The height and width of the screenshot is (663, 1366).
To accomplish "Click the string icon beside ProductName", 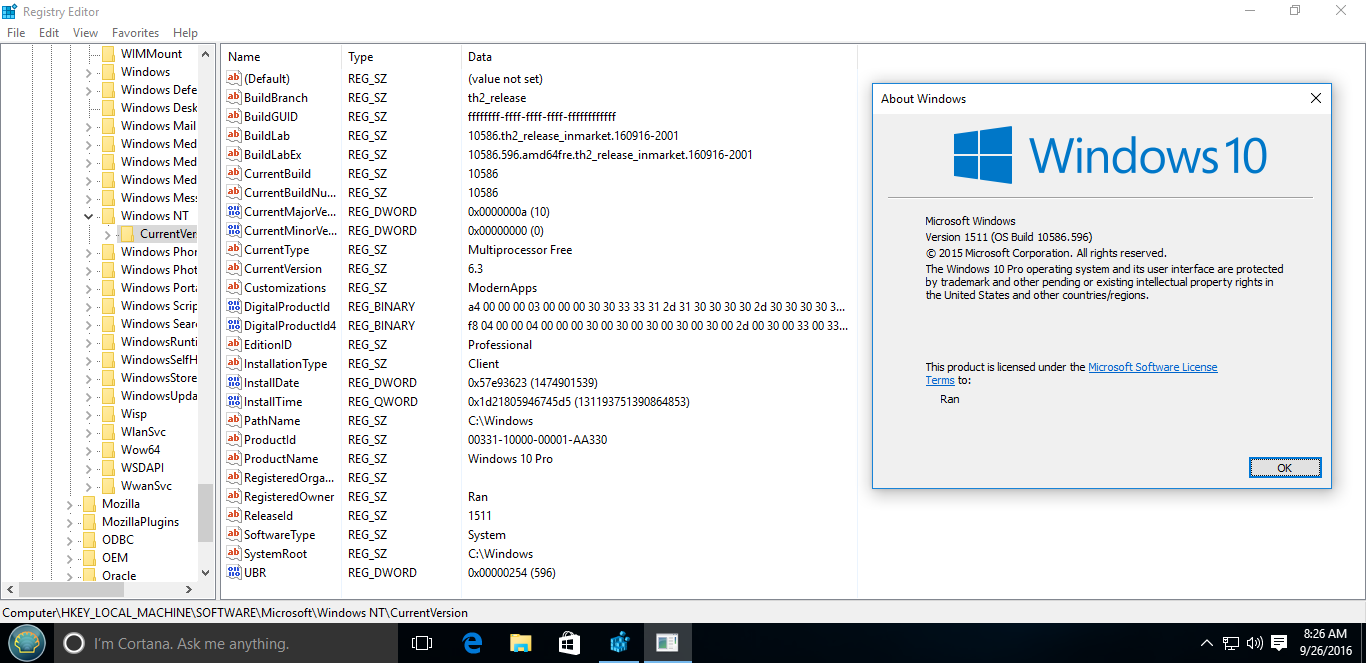I will (235, 459).
